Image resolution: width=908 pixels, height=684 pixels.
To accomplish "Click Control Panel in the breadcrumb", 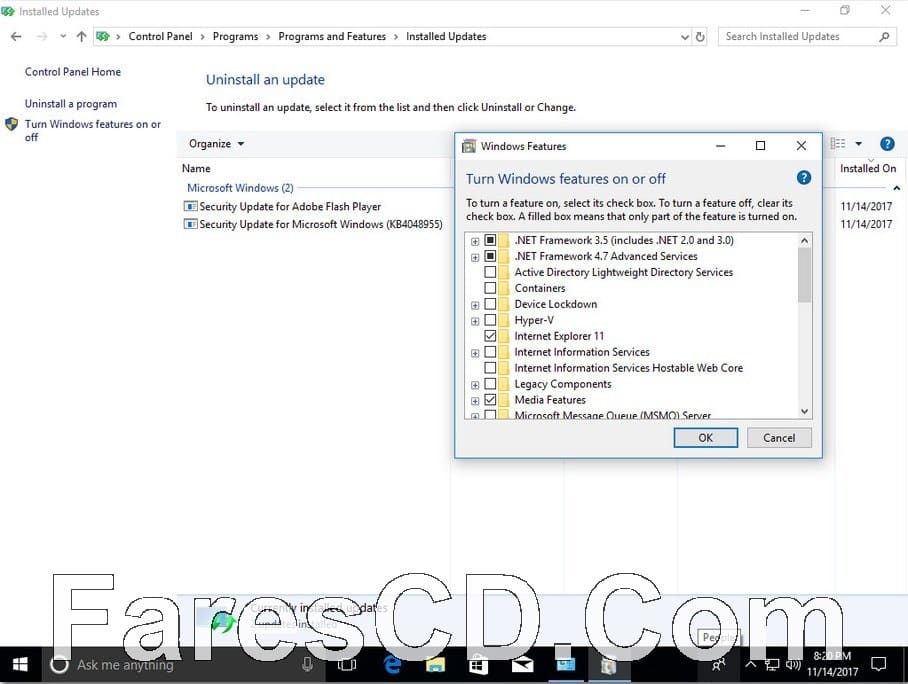I will (160, 36).
